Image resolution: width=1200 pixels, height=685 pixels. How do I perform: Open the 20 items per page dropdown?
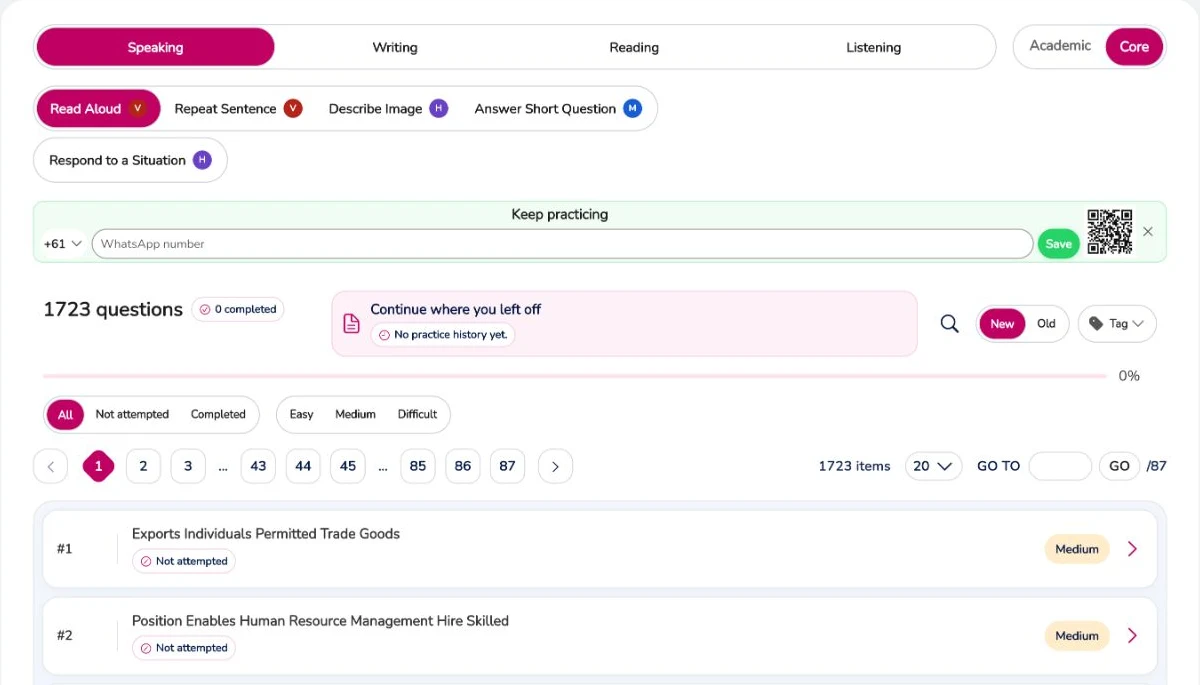933,466
